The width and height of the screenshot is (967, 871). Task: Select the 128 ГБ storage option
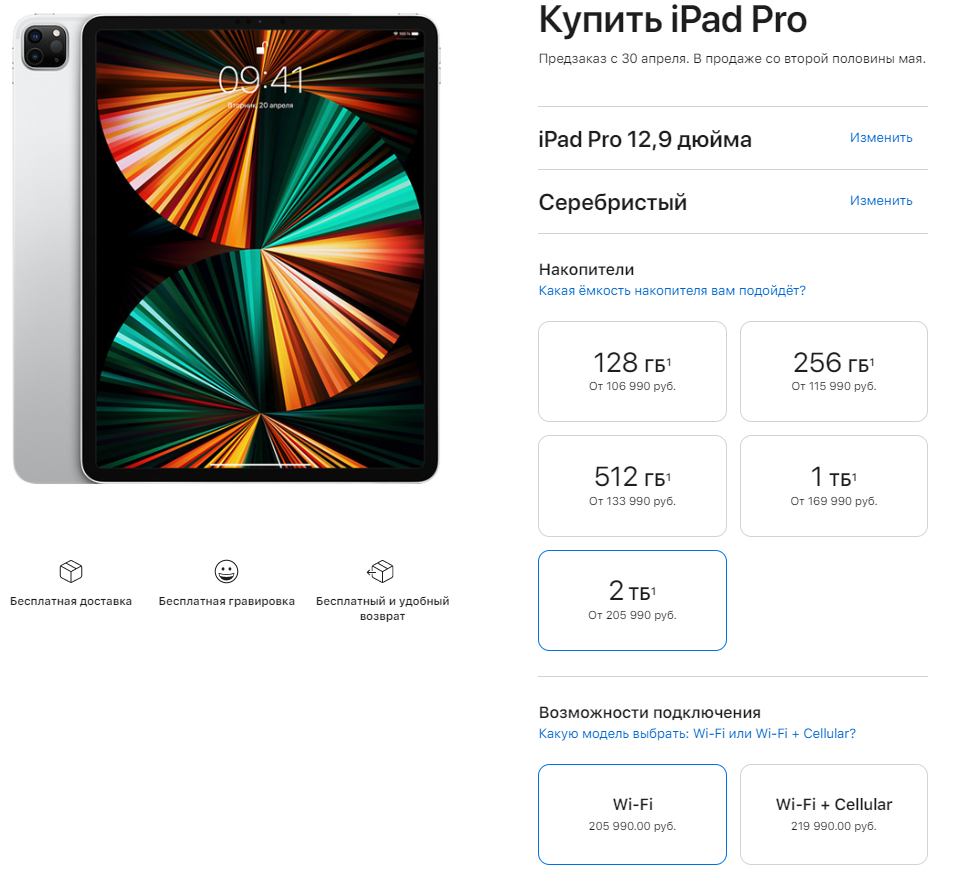[x=632, y=371]
